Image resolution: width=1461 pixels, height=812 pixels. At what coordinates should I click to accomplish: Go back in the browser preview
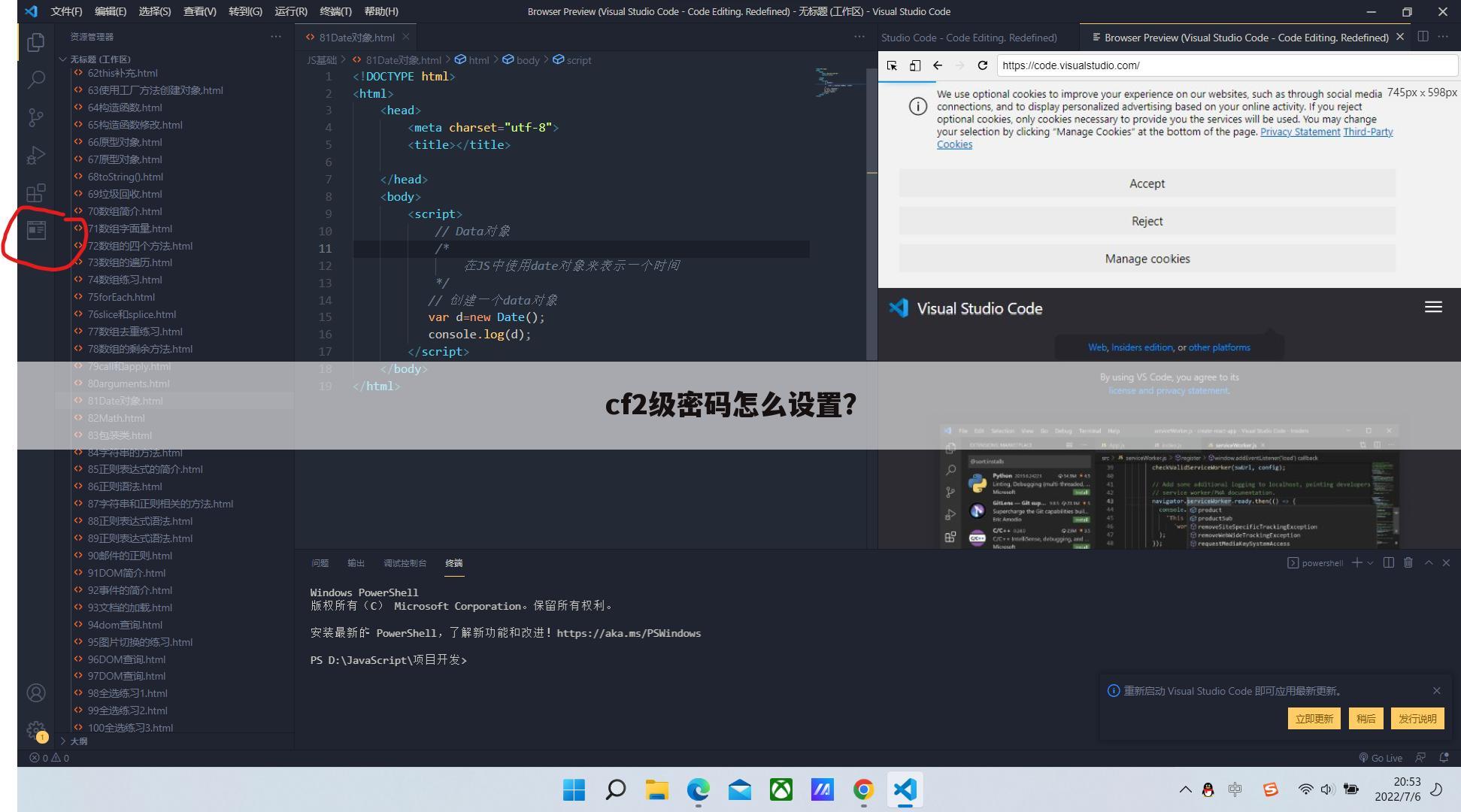click(x=937, y=65)
